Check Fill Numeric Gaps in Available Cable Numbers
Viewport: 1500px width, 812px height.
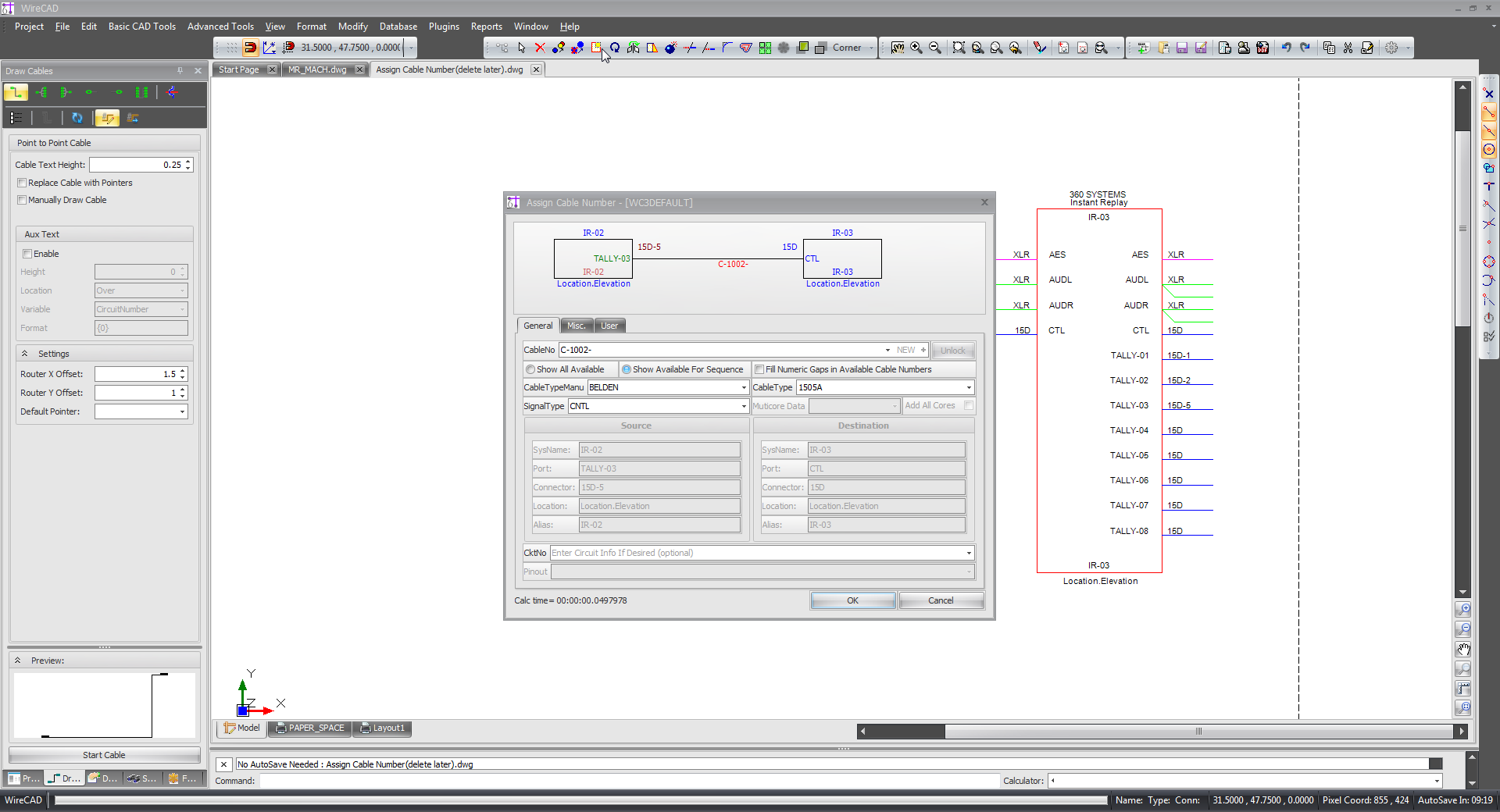(x=759, y=369)
